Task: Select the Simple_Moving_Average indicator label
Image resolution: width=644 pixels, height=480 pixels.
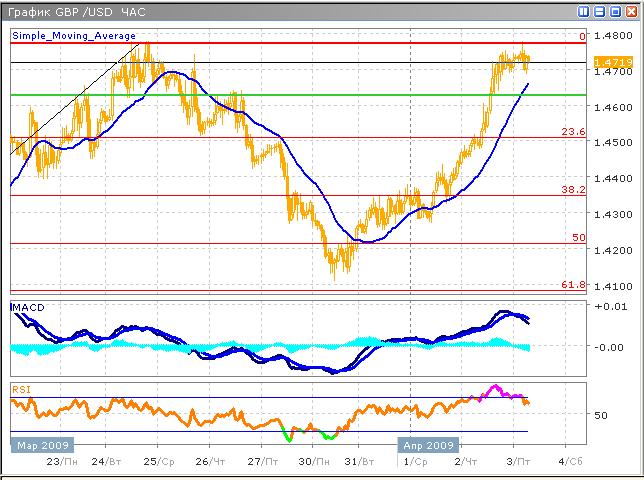Action: pyautogui.click(x=74, y=35)
